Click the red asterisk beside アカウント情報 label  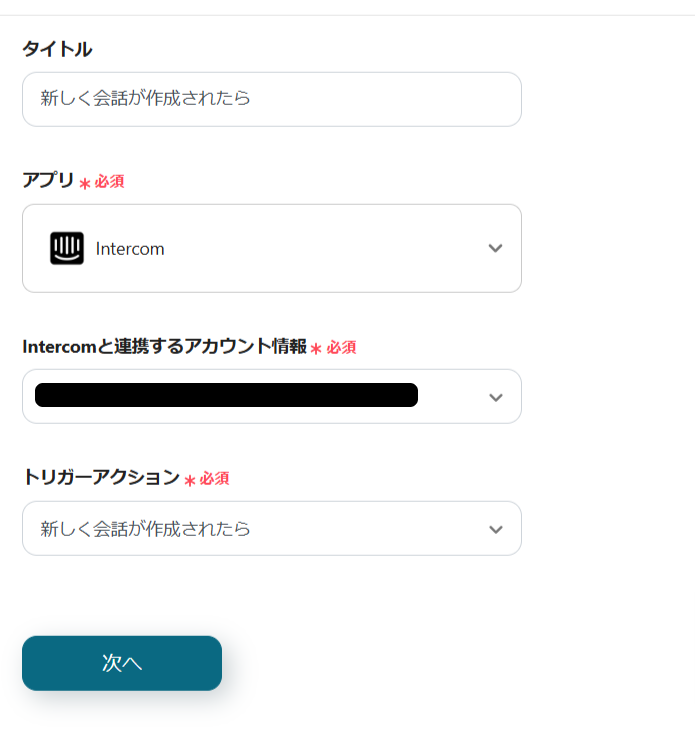[x=316, y=348]
